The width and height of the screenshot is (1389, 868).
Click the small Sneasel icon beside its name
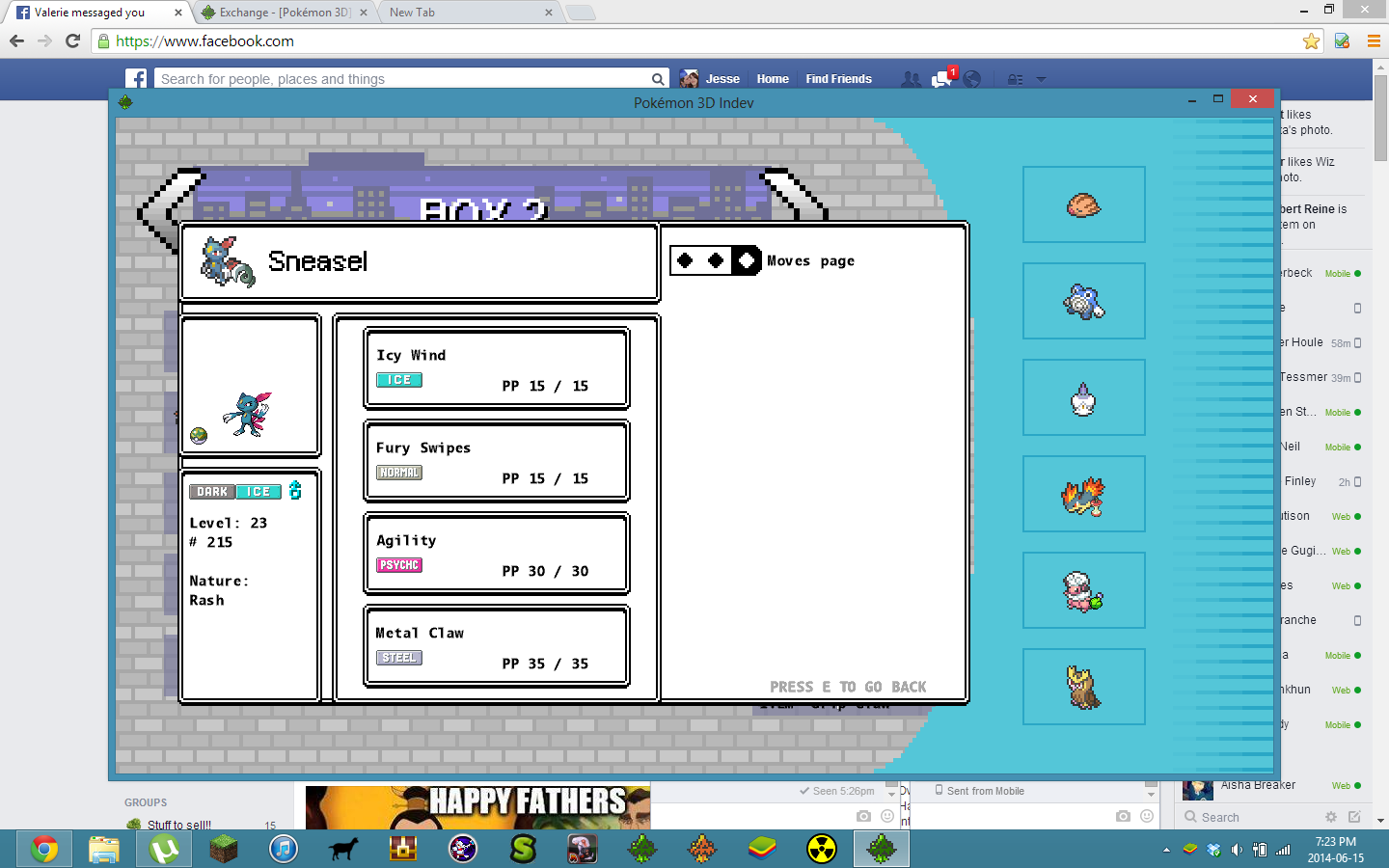point(228,262)
